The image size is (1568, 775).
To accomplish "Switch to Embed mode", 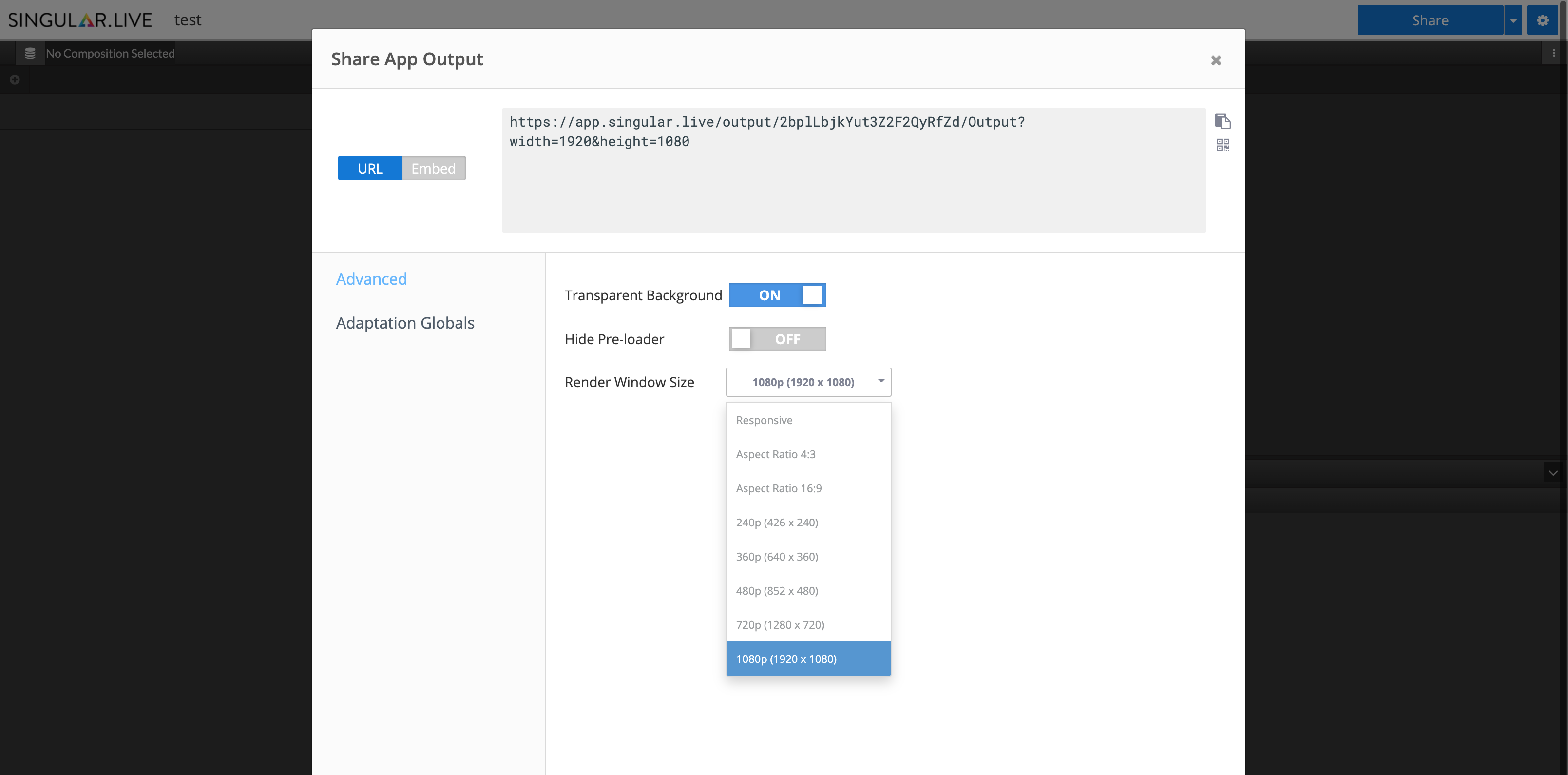I will coord(433,169).
